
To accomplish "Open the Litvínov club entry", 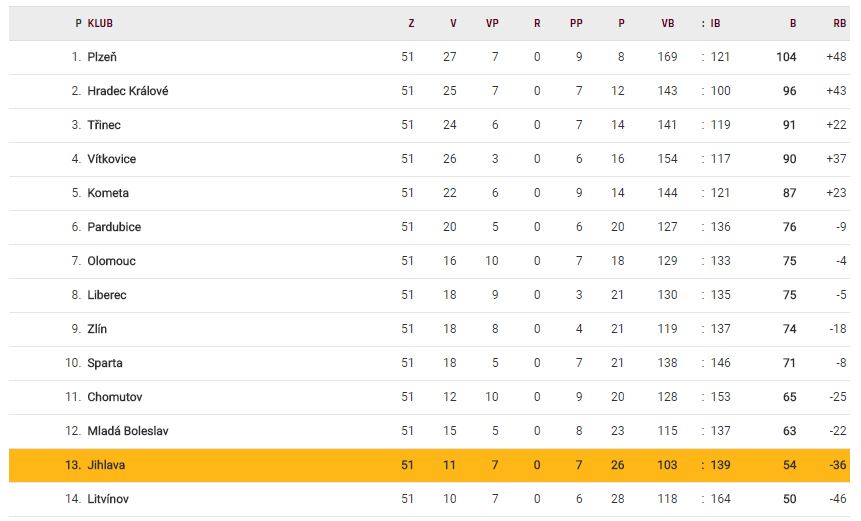I will tap(108, 499).
